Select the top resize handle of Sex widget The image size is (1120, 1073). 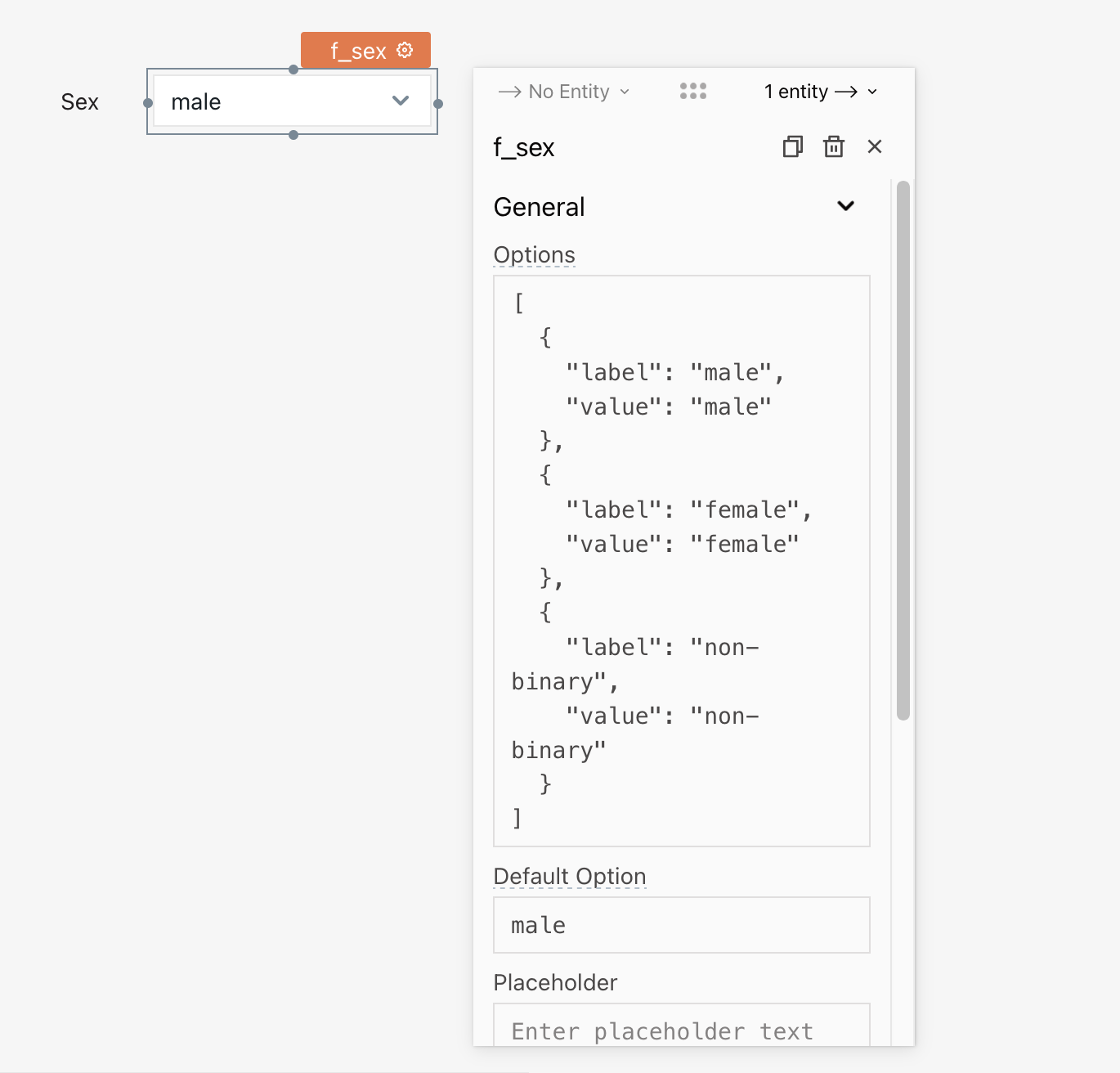293,70
